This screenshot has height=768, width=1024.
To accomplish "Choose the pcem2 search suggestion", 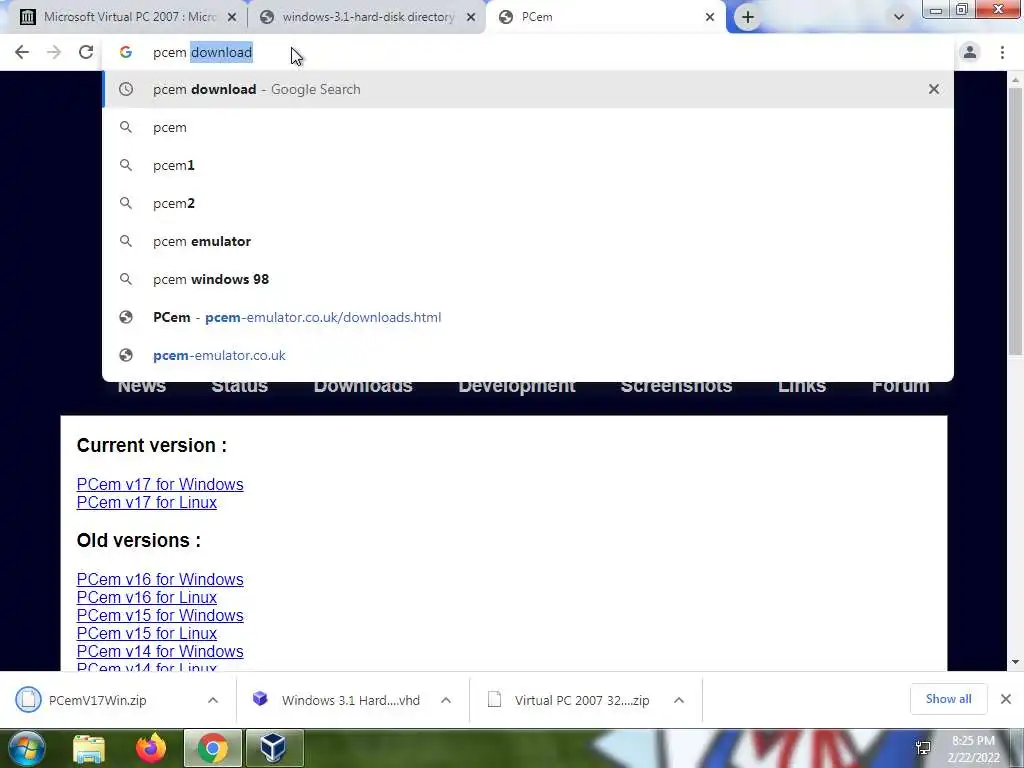I will tap(528, 203).
